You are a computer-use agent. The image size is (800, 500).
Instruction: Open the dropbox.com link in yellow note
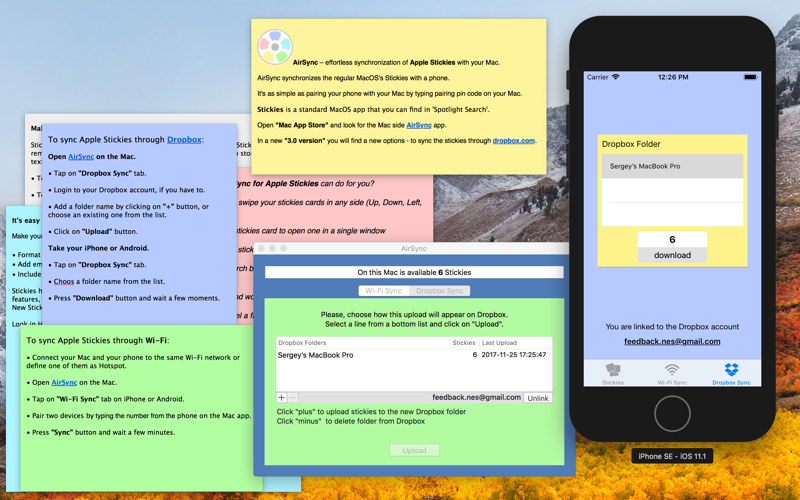tap(514, 141)
